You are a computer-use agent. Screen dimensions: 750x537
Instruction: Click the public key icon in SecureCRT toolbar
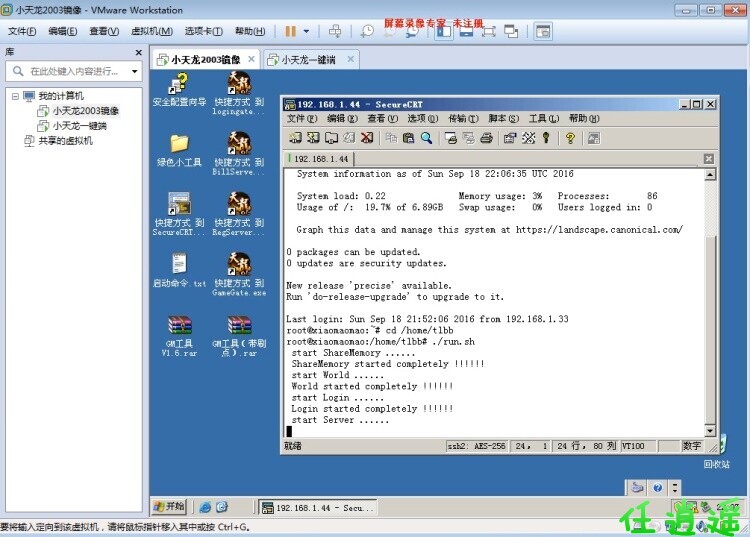tap(546, 138)
